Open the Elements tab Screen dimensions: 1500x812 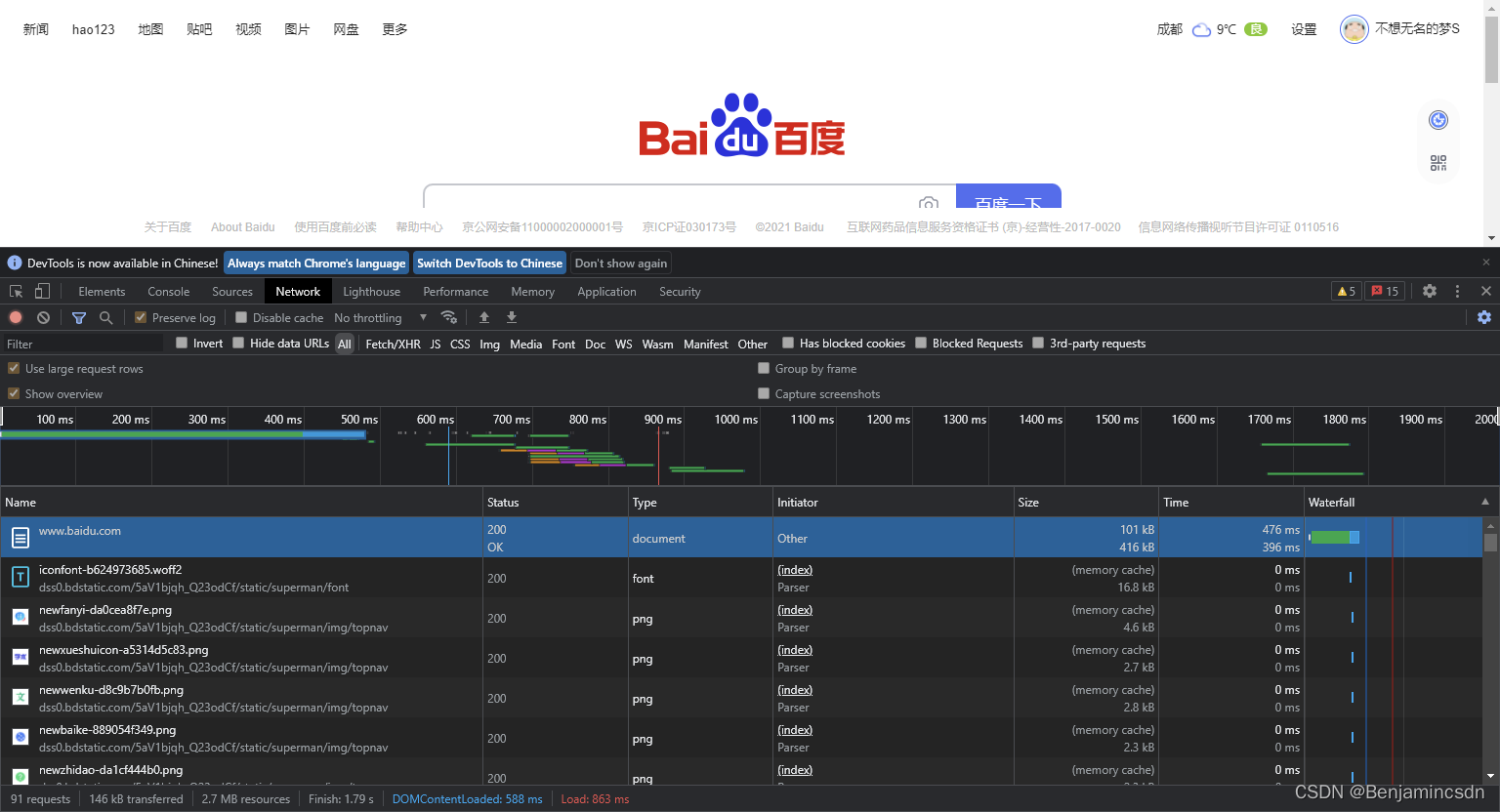coord(102,291)
